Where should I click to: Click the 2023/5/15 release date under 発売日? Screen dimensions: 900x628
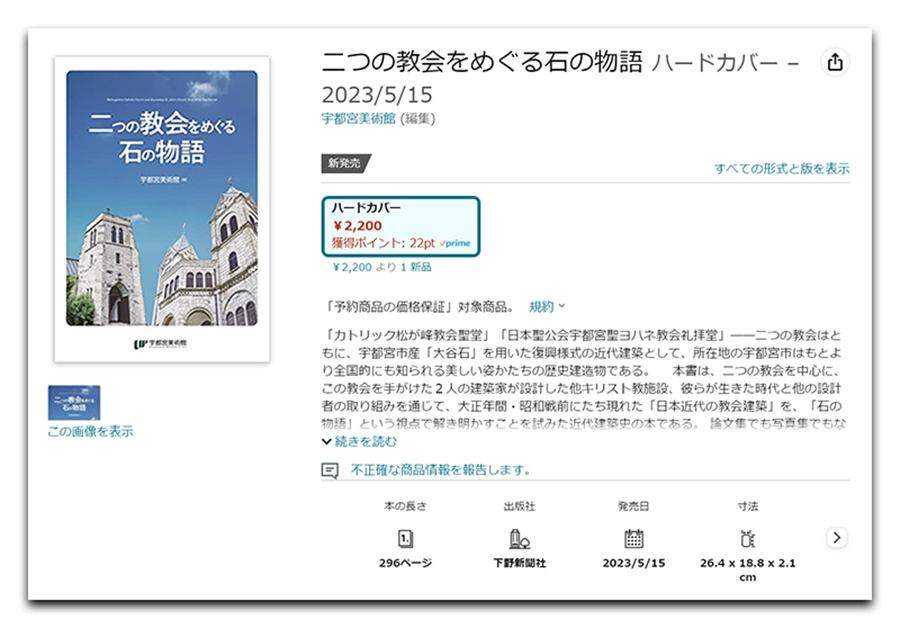point(634,563)
